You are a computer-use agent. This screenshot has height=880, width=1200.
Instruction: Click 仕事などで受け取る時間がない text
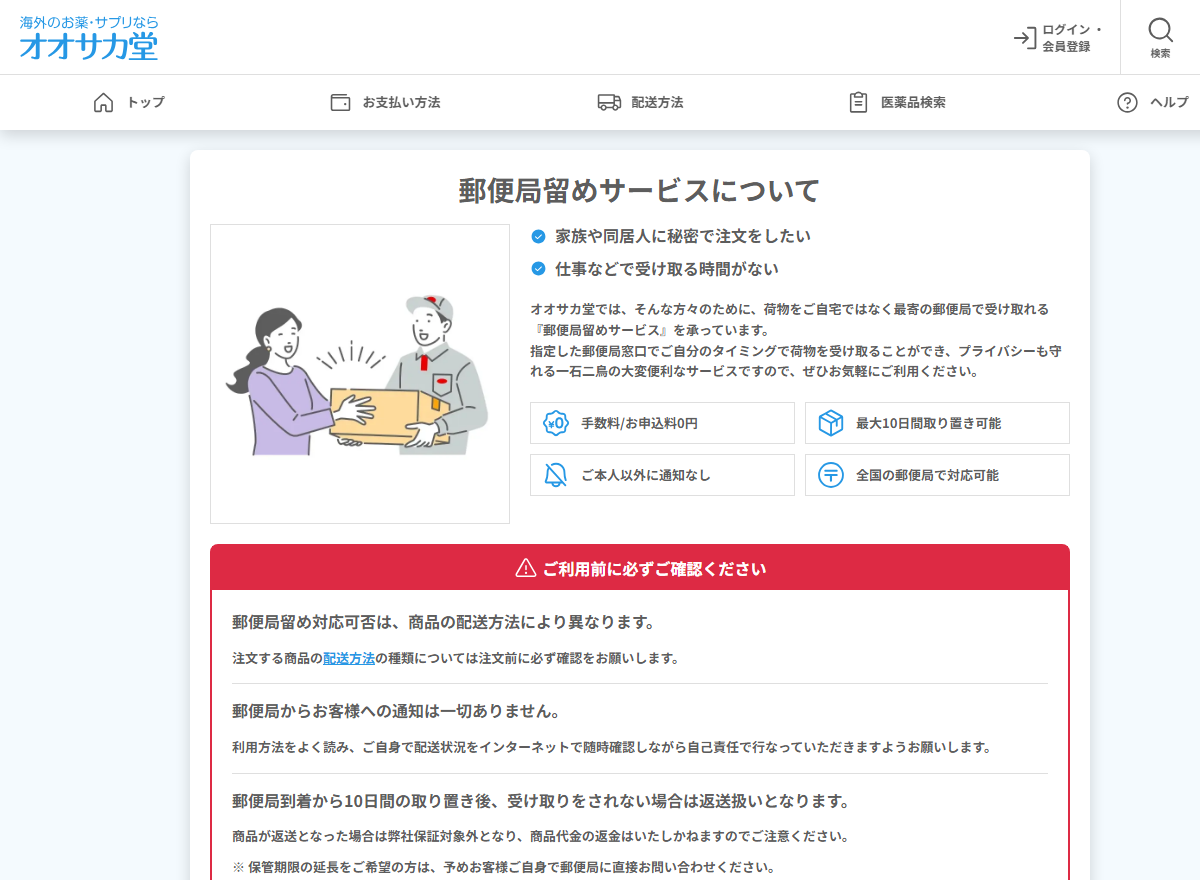pos(667,269)
